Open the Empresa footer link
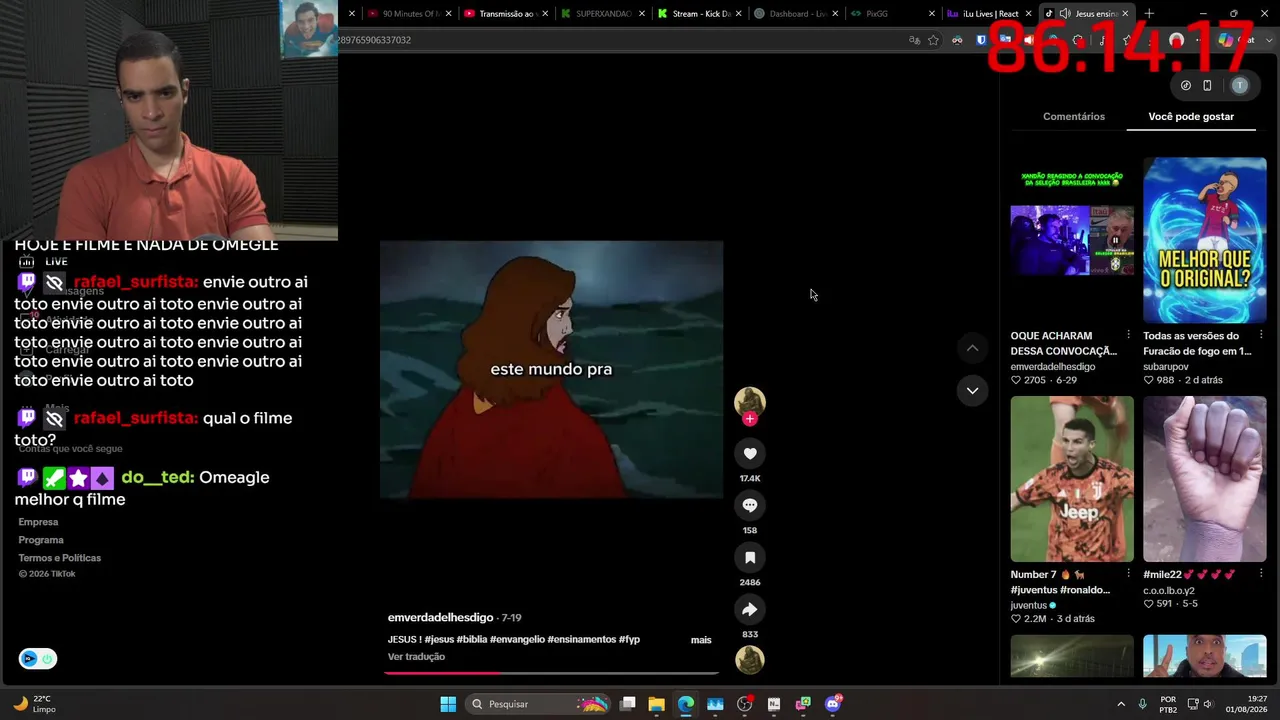1280x720 pixels. pyautogui.click(x=38, y=522)
